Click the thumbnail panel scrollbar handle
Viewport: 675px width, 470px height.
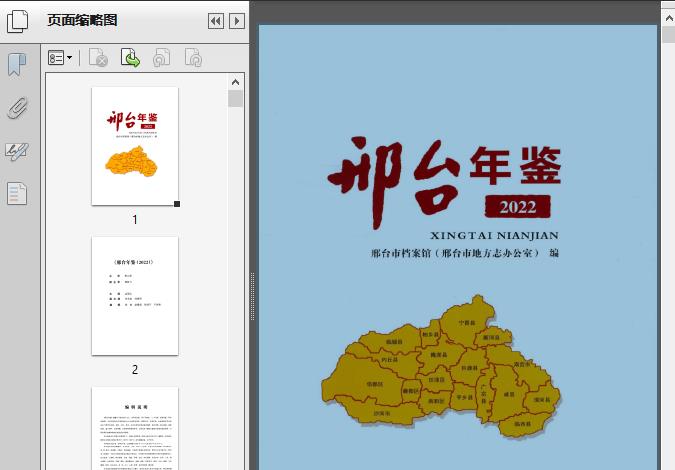click(x=235, y=99)
